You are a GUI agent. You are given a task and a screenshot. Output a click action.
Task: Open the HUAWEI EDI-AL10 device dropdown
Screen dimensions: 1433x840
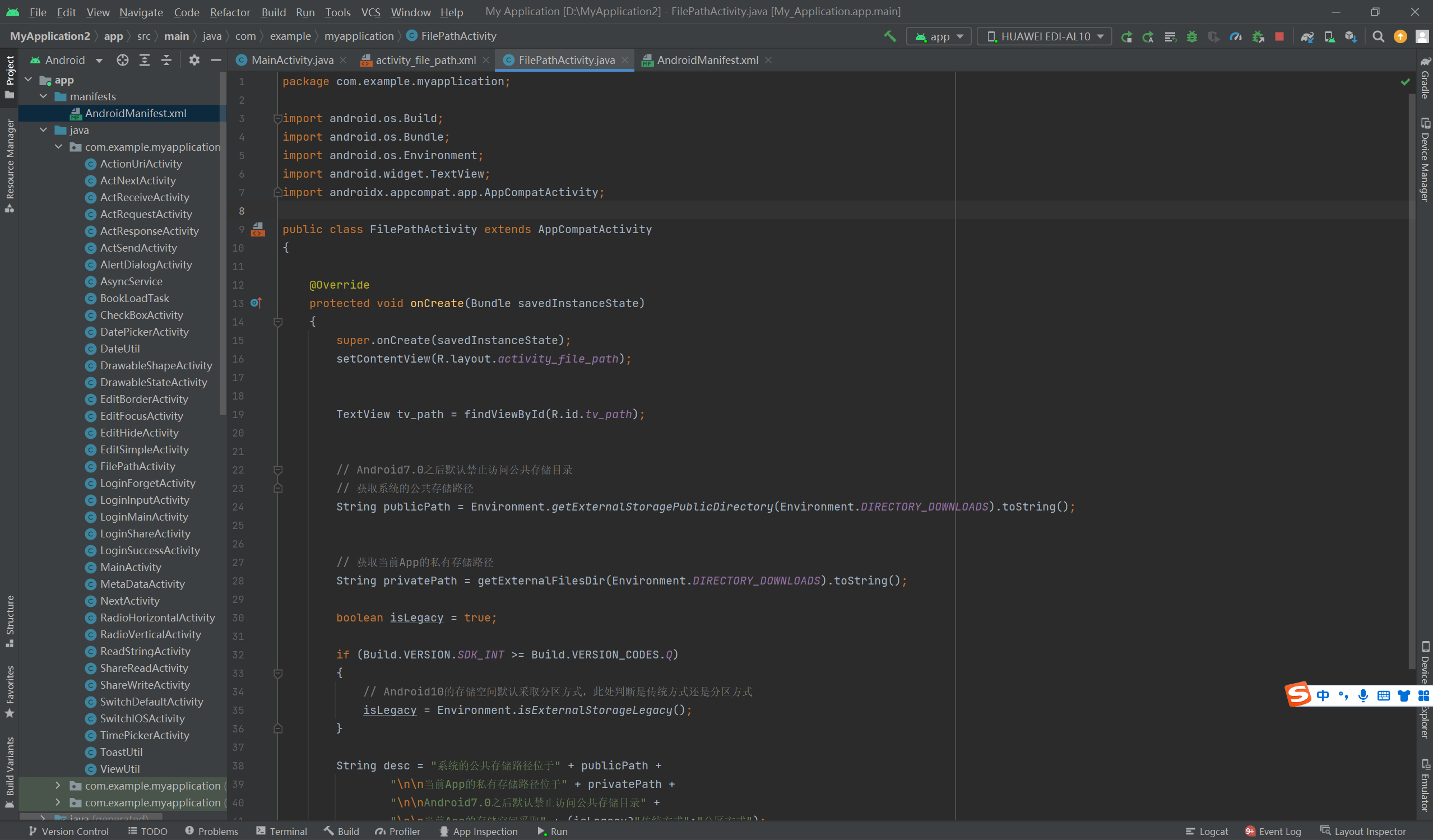(x=1045, y=36)
